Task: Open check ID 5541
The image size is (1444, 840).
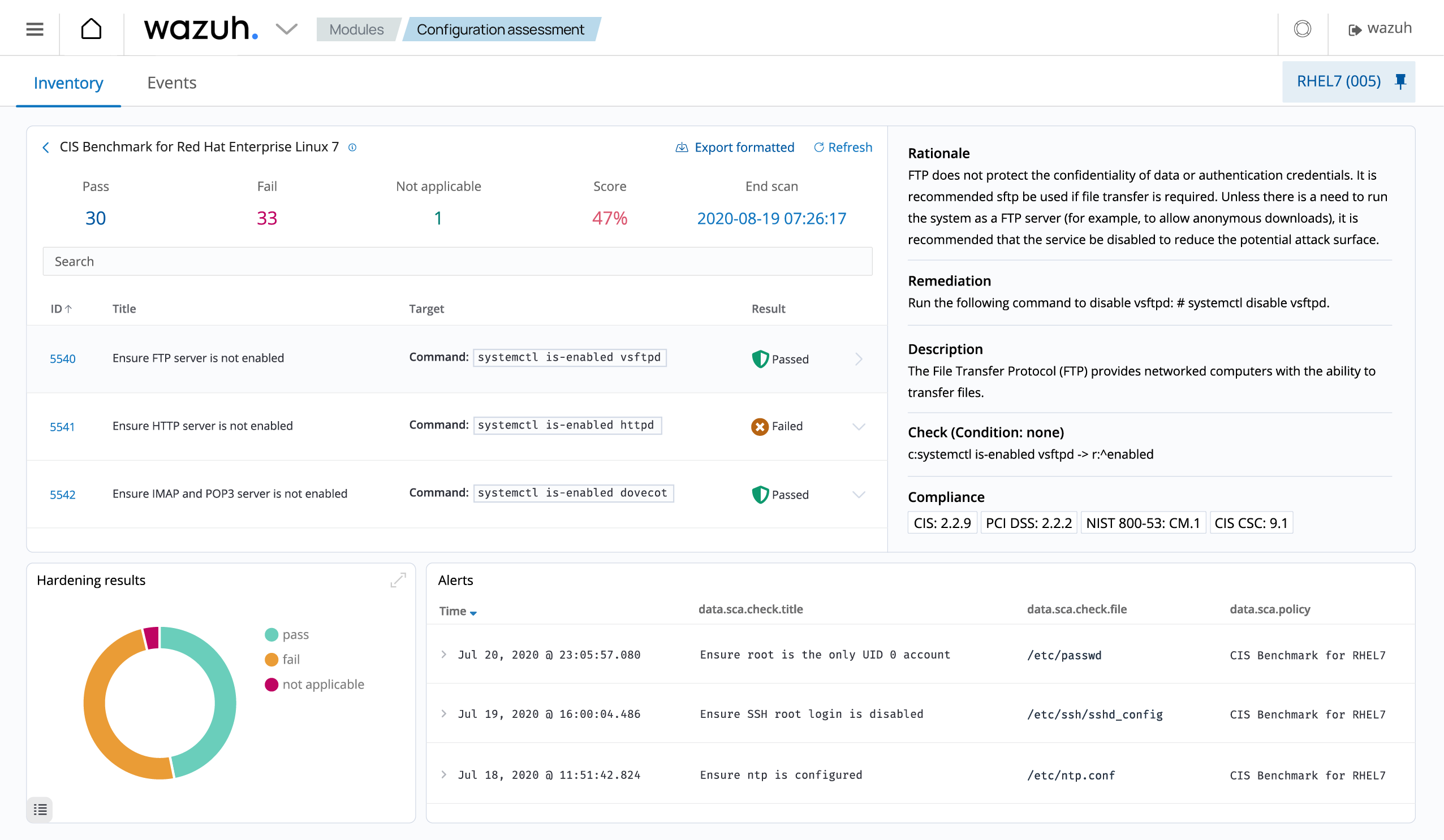Action: click(x=62, y=427)
